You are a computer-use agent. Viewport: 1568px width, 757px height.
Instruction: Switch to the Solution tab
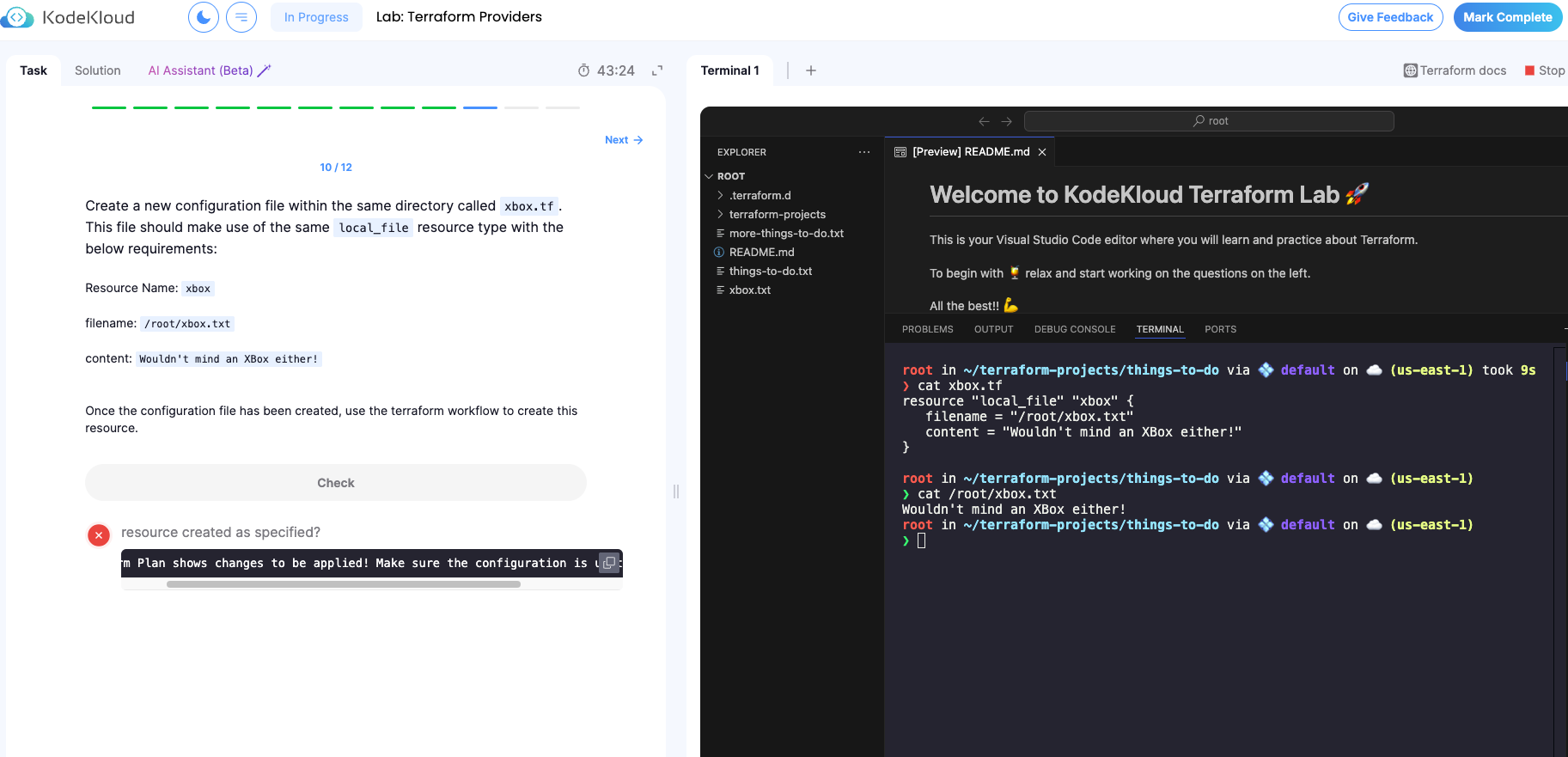click(97, 70)
